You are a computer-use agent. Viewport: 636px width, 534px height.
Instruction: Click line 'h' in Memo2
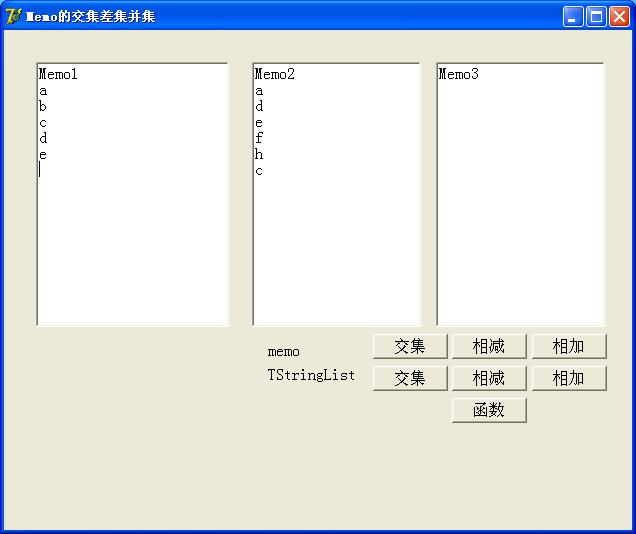click(x=259, y=154)
